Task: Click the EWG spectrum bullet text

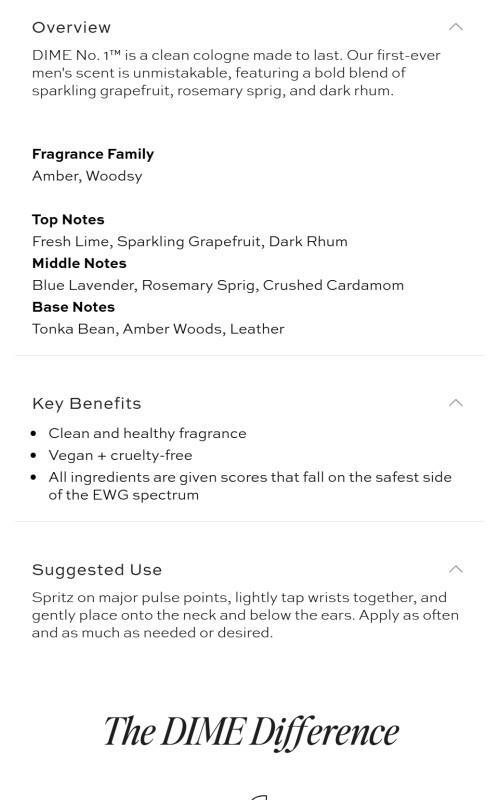Action: (x=250, y=486)
